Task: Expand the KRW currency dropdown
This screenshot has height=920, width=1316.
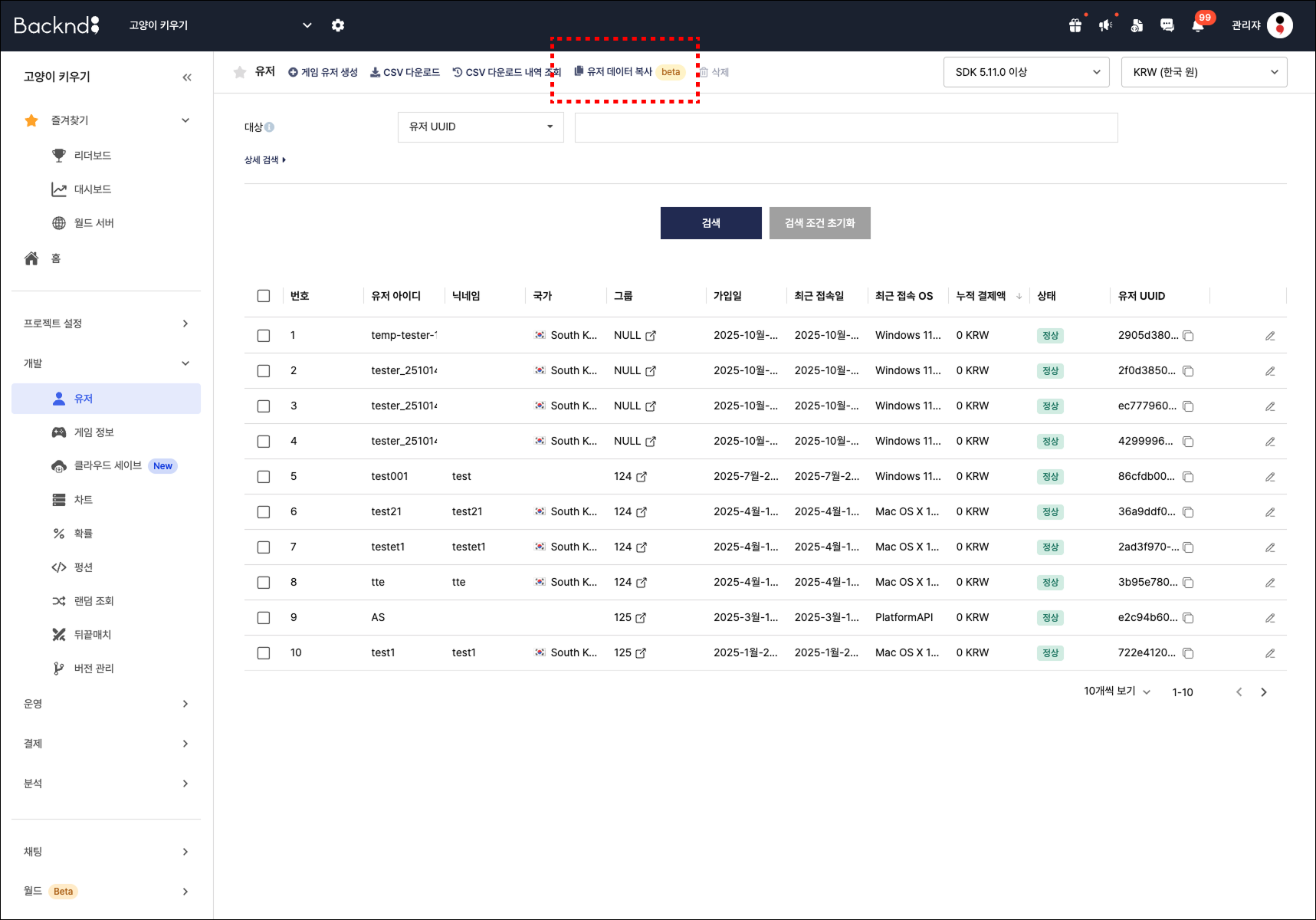Action: coord(1203,72)
